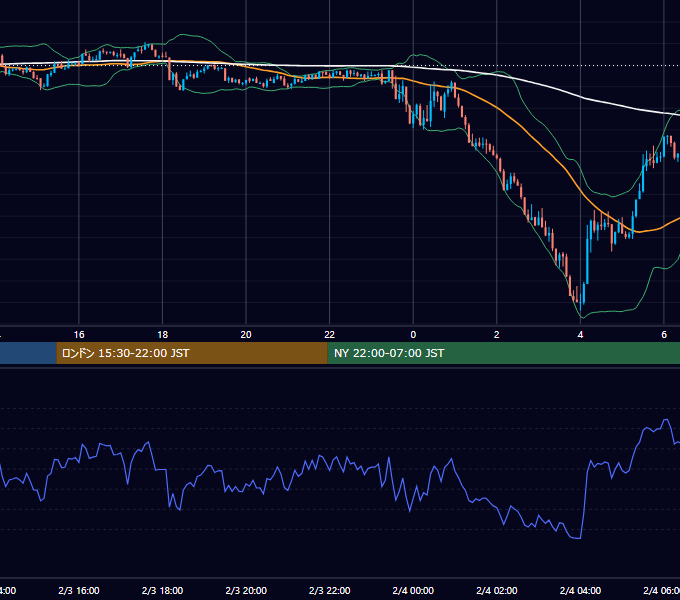Click the 2/4 02:00 date label
Viewport: 680px width, 600px height.
click(x=497, y=590)
